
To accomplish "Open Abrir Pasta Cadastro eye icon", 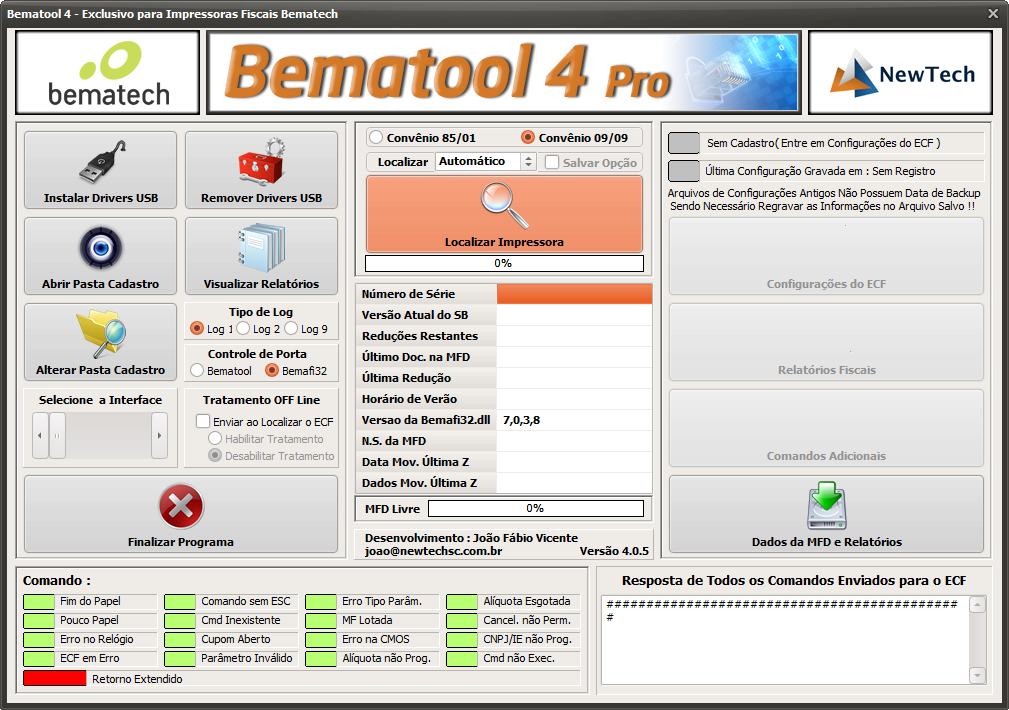I will (100, 249).
